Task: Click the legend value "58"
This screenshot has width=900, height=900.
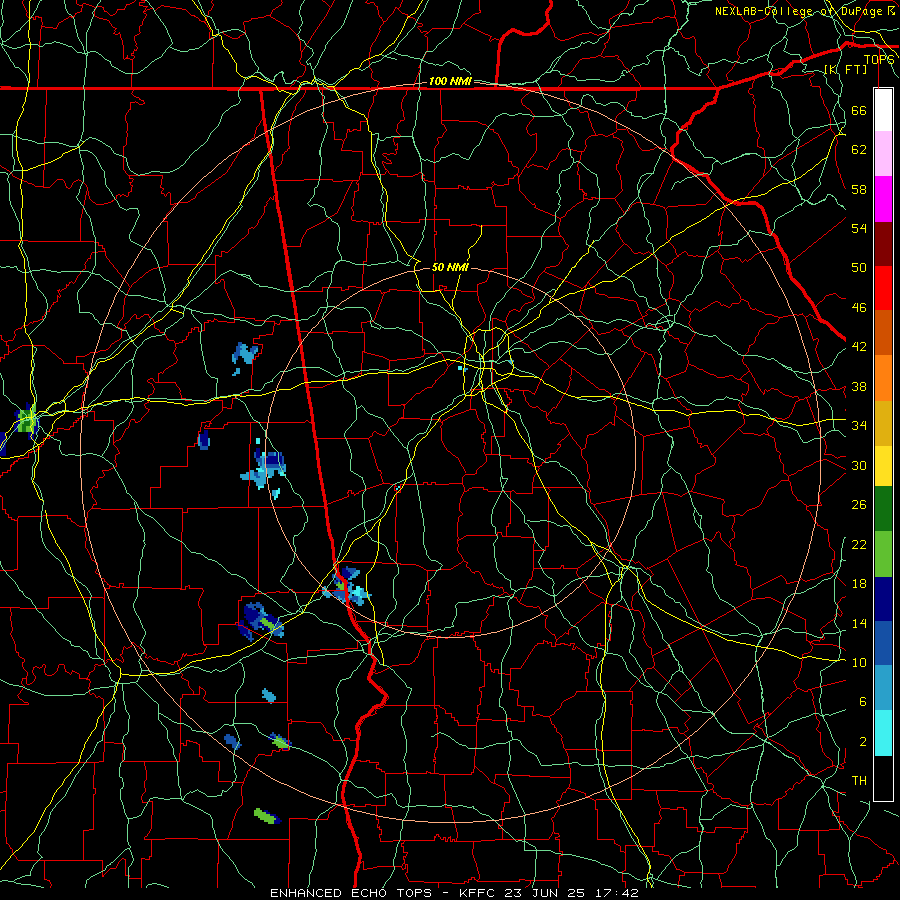Action: point(859,189)
